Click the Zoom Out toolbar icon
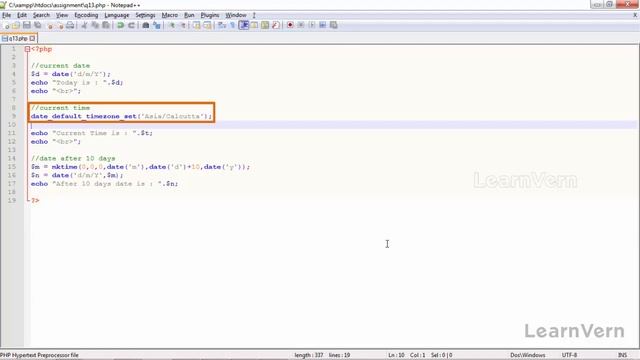Viewport: 640px width, 360px height. 183,25
